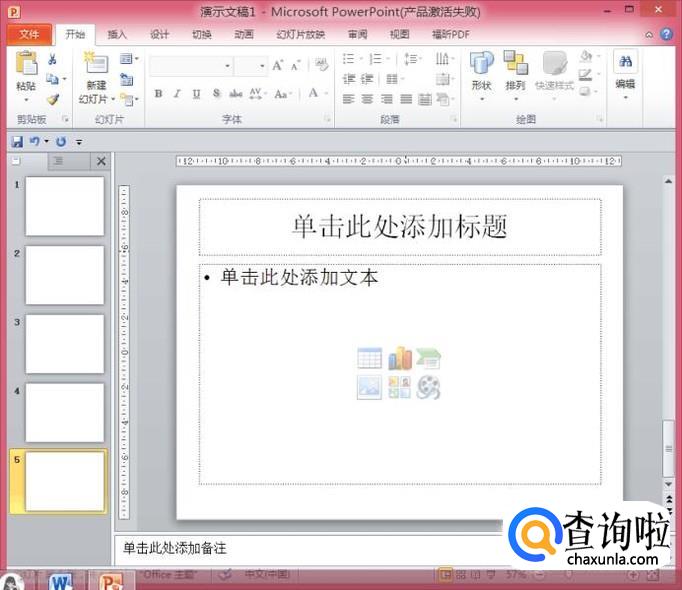
Task: Click the Save icon in quick access toolbar
Action: coord(17,142)
